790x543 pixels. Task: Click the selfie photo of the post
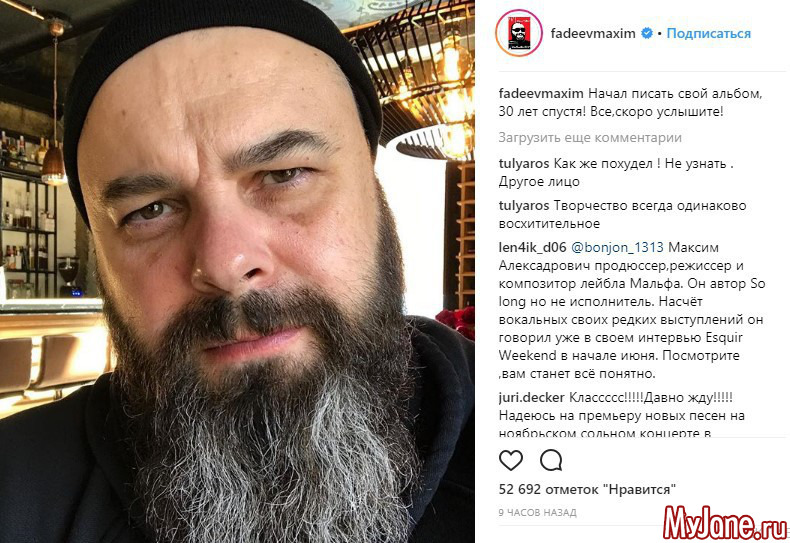coord(237,272)
